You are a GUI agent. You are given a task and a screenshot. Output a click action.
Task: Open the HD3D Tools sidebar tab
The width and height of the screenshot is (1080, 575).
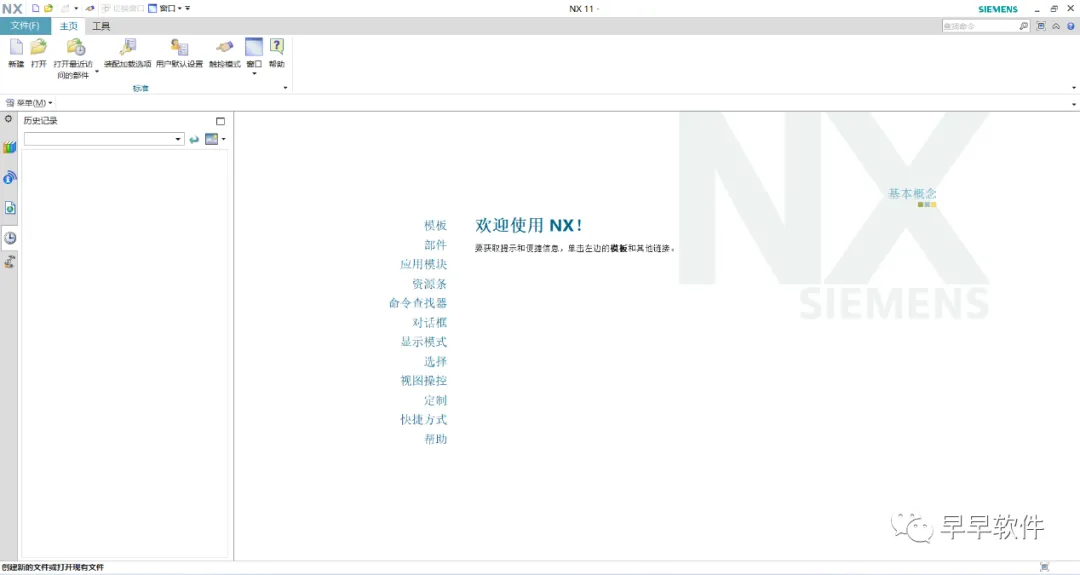[9, 178]
